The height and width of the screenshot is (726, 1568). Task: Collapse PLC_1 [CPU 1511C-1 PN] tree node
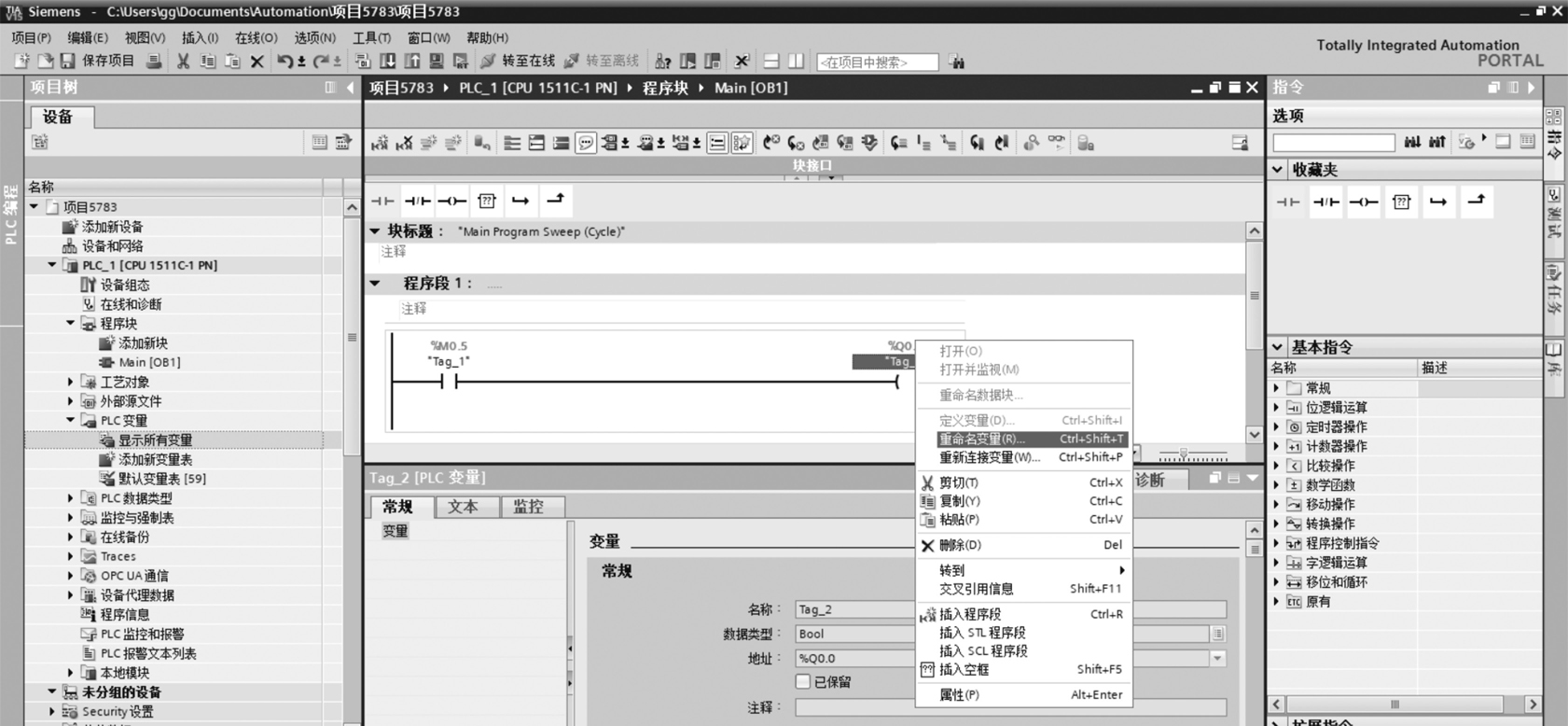[x=52, y=265]
